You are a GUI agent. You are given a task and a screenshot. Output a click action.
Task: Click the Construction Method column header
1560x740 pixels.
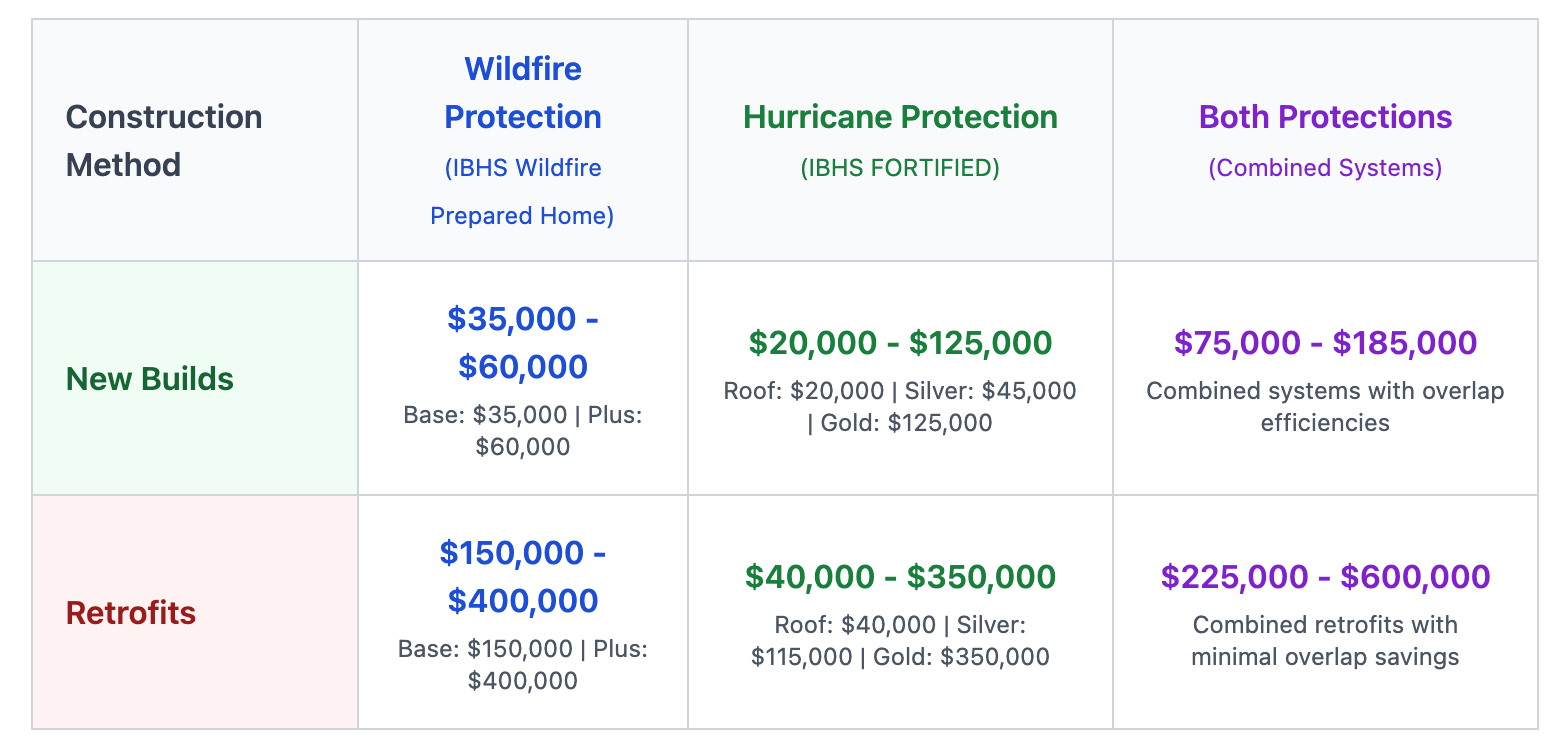pos(164,141)
